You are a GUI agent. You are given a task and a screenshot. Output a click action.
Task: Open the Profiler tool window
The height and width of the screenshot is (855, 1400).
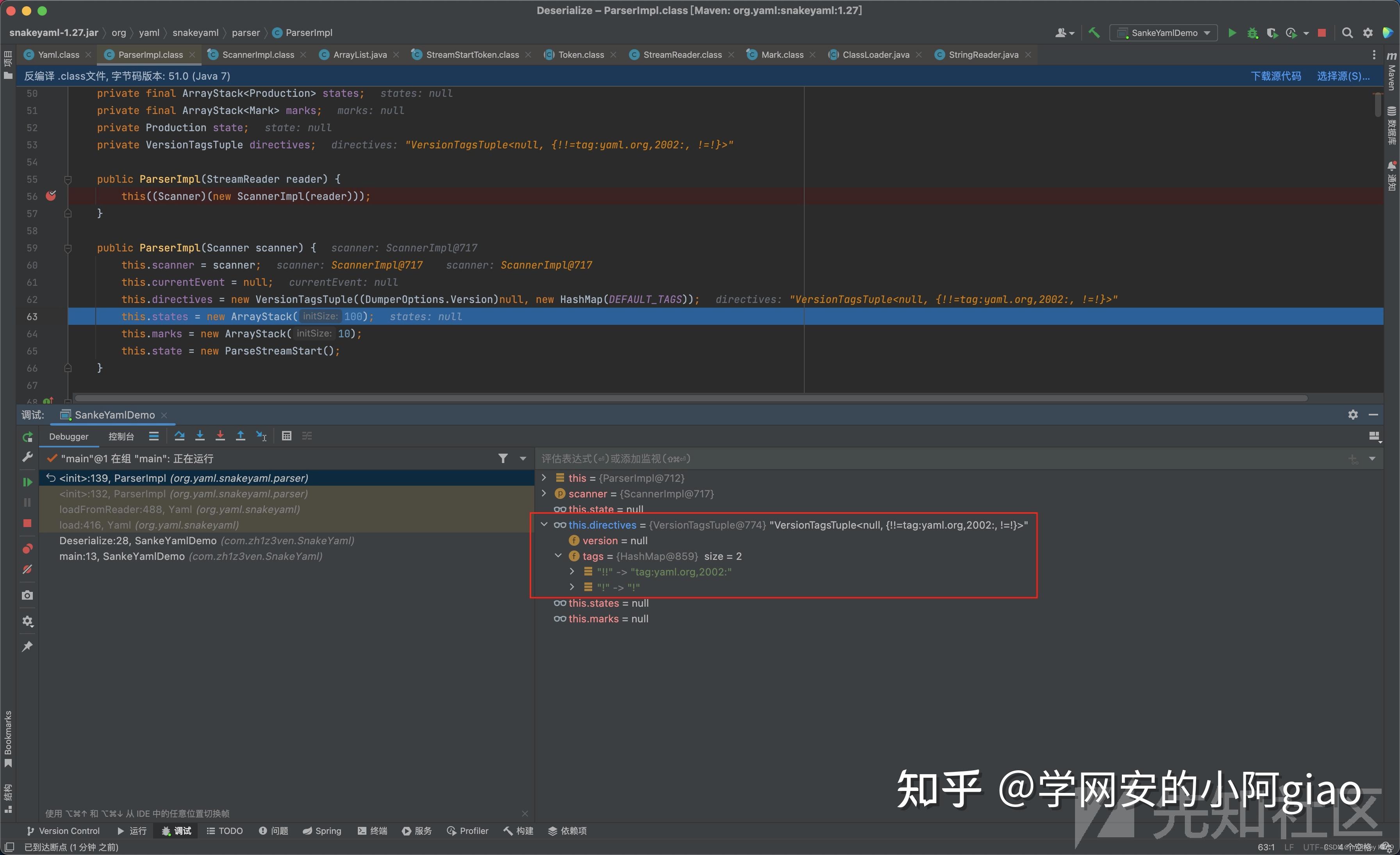pyautogui.click(x=467, y=830)
